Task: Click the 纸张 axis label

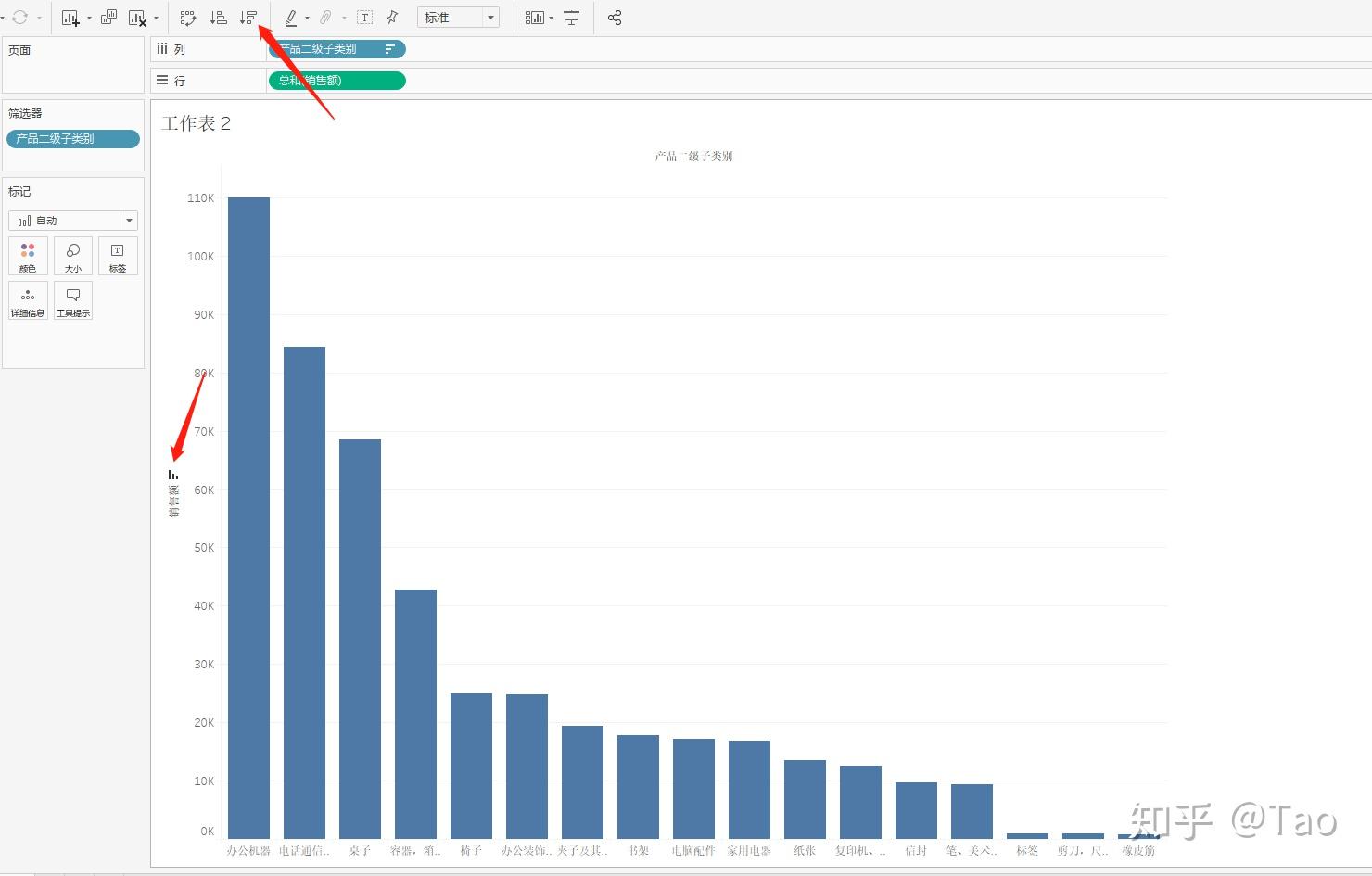Action: click(805, 850)
